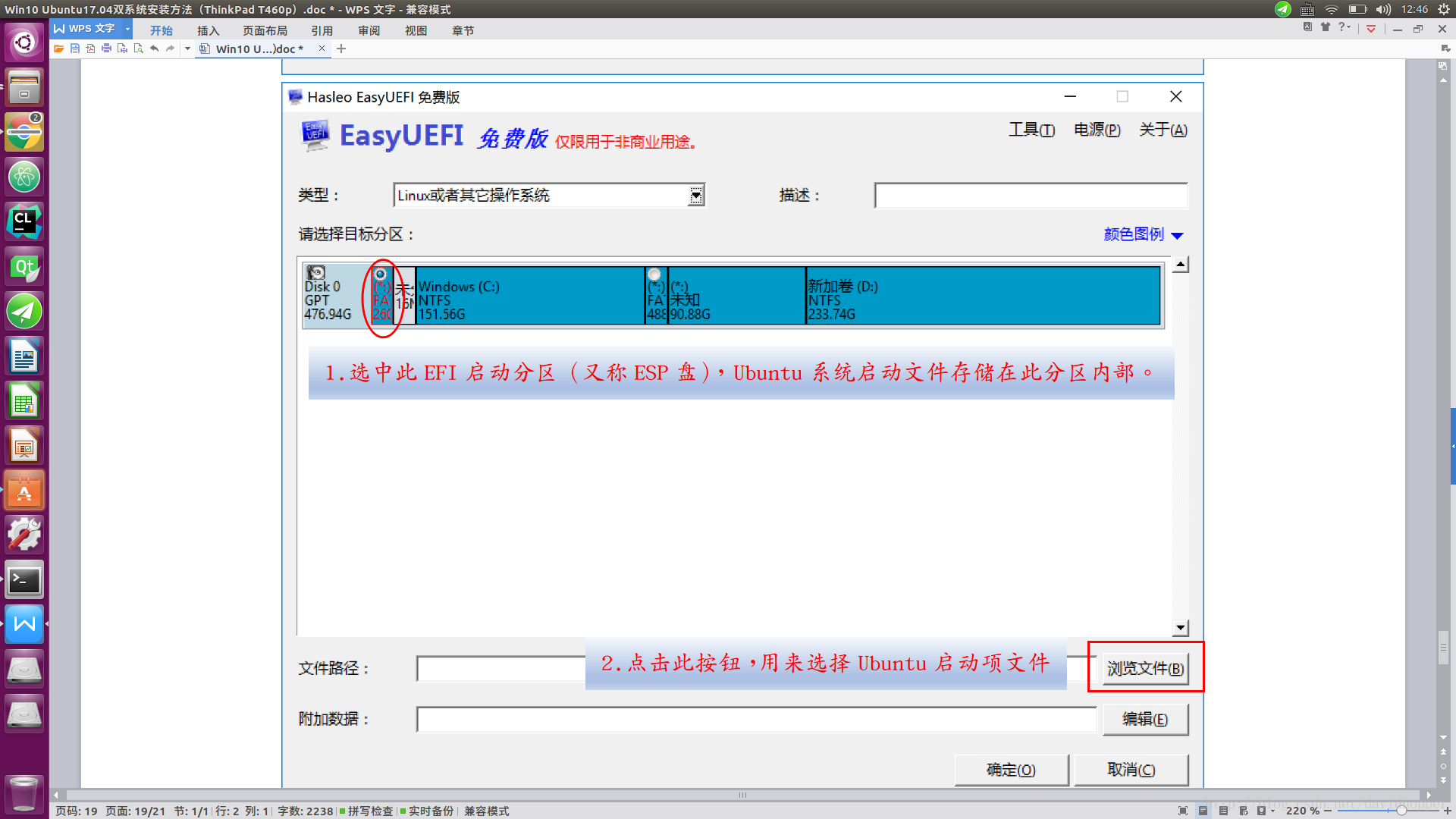
Task: Toggle 实时备份 in the status bar
Action: point(428,811)
